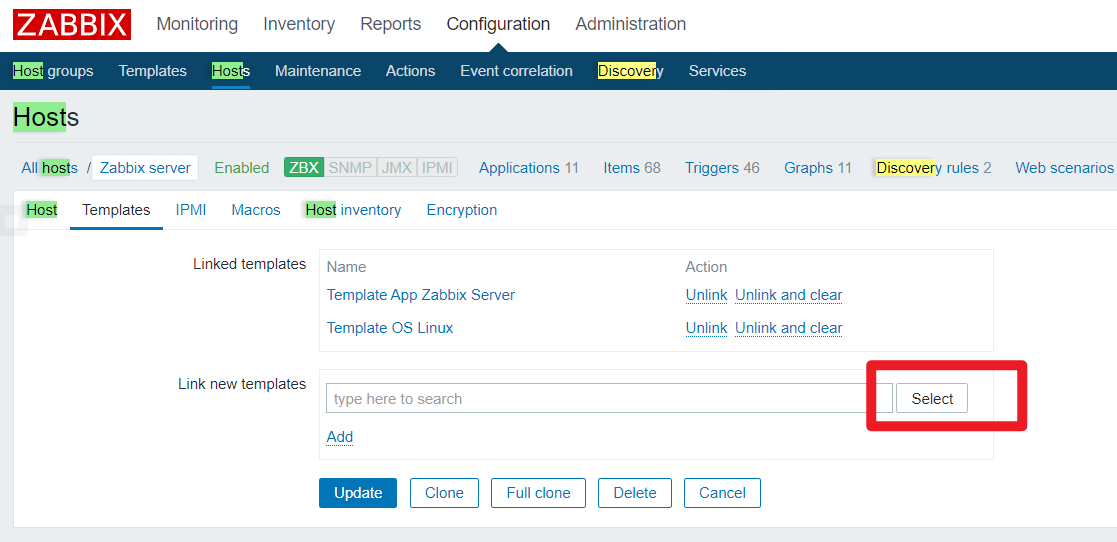The height and width of the screenshot is (542, 1117).
Task: Open the Inventory menu
Action: (x=299, y=24)
